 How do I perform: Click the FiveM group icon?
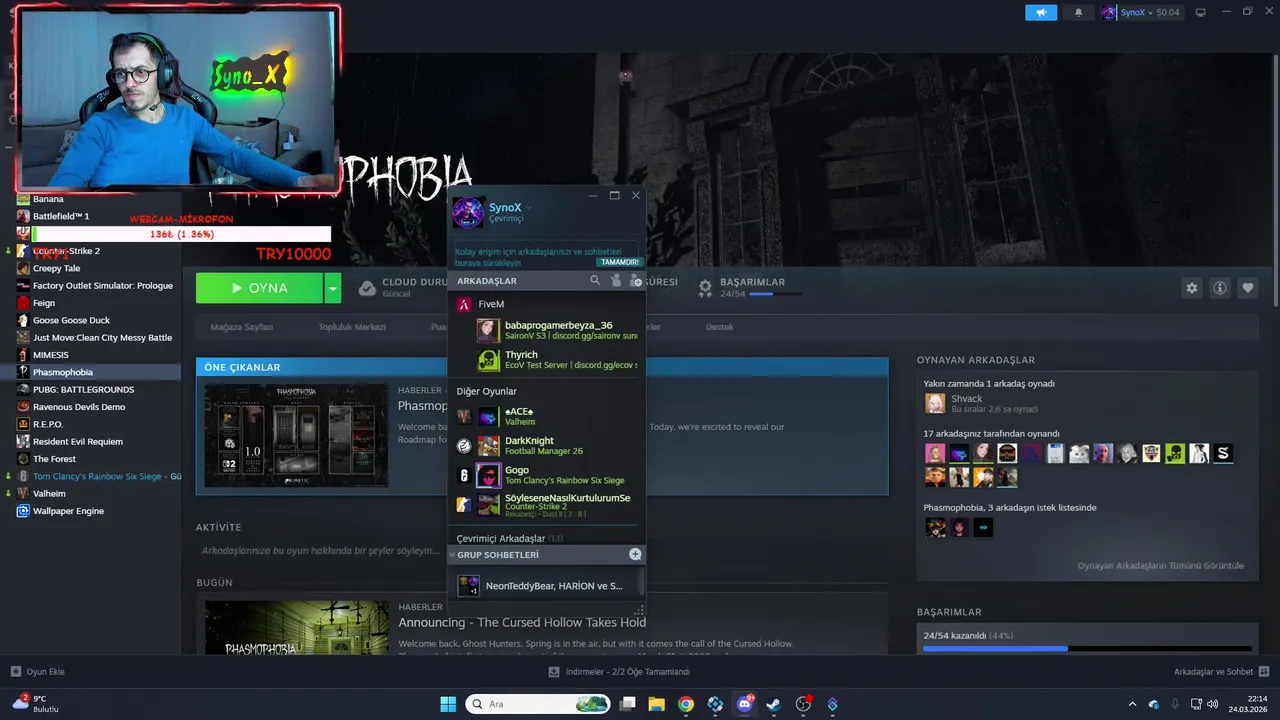(464, 304)
